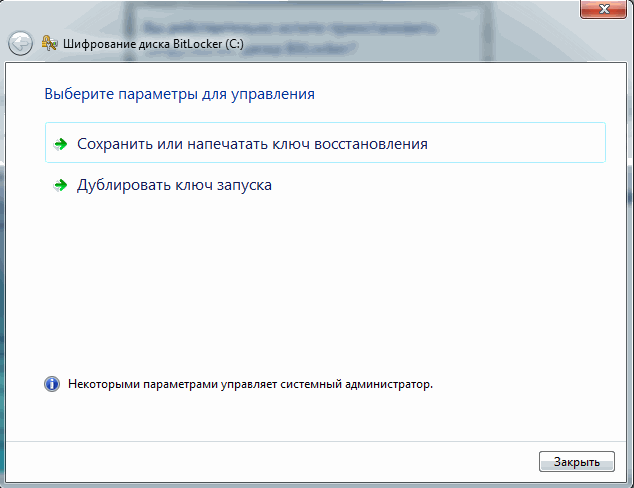Click the green arrow beside Дублировать option
The height and width of the screenshot is (488, 634).
[x=61, y=185]
